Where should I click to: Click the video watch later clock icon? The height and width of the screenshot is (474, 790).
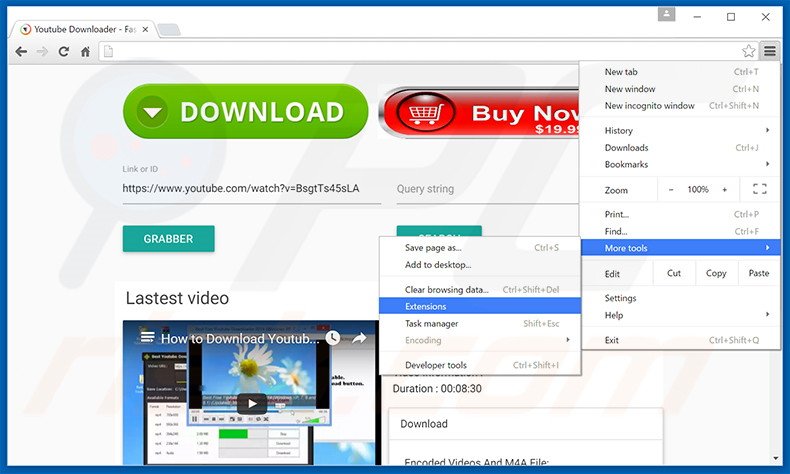(x=333, y=338)
